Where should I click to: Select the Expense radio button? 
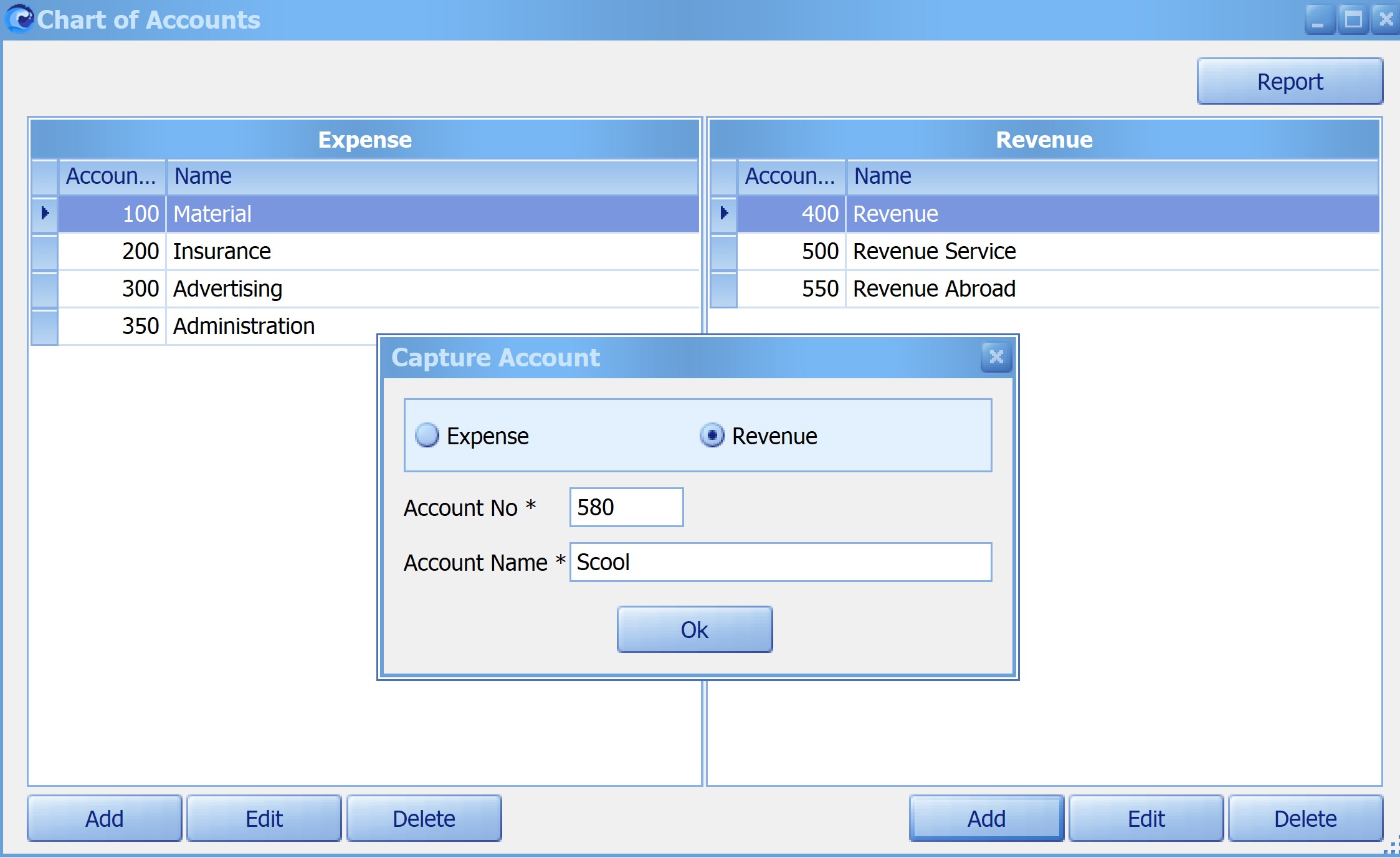[x=427, y=436]
